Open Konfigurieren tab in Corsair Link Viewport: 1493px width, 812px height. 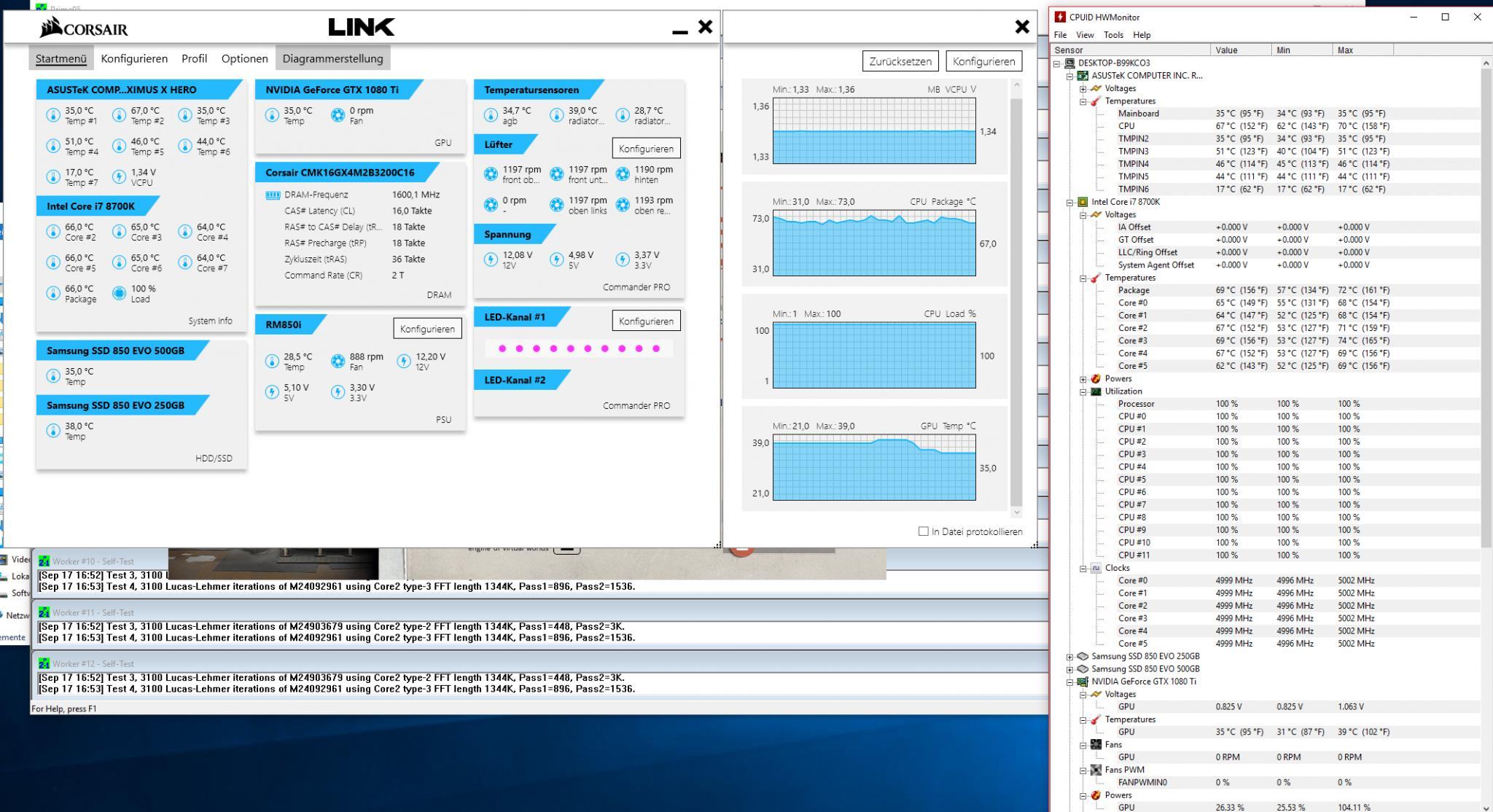pos(134,58)
